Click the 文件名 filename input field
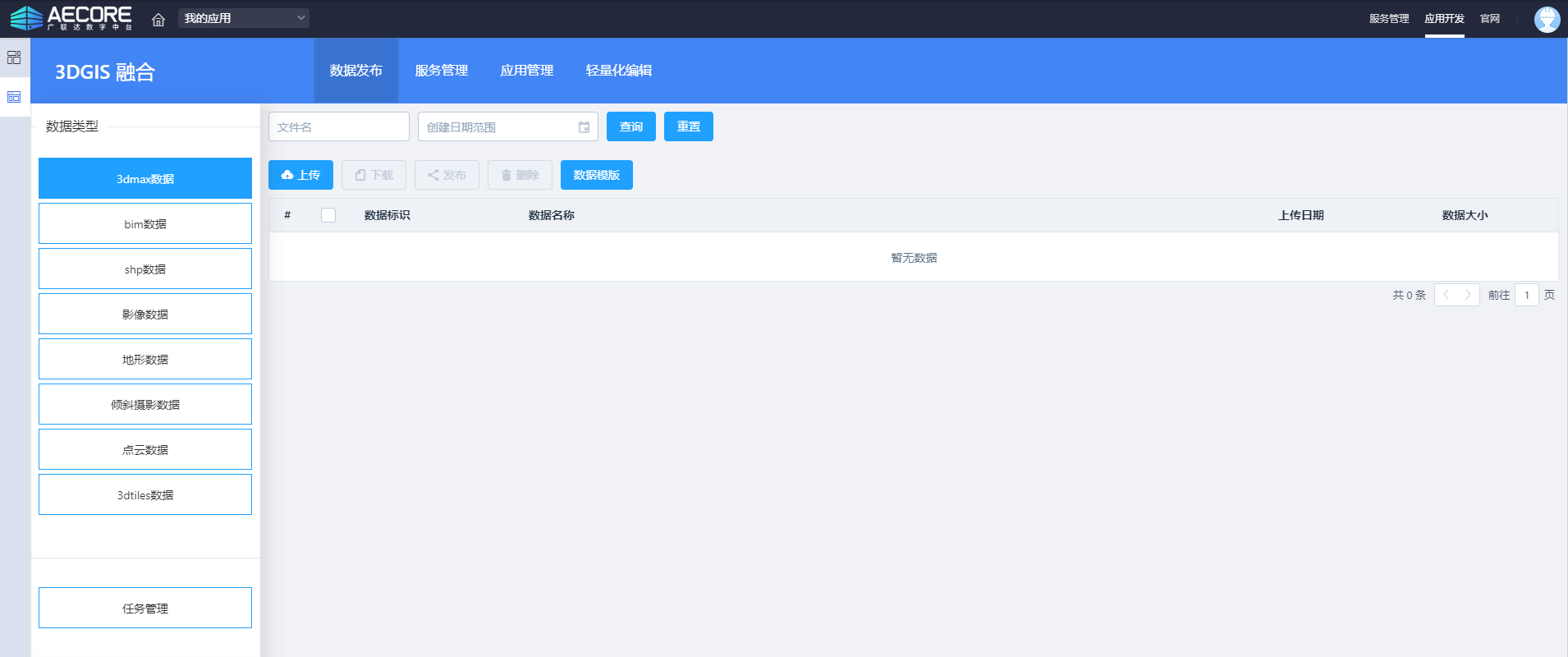Image resolution: width=1568 pixels, height=657 pixels. (x=338, y=127)
